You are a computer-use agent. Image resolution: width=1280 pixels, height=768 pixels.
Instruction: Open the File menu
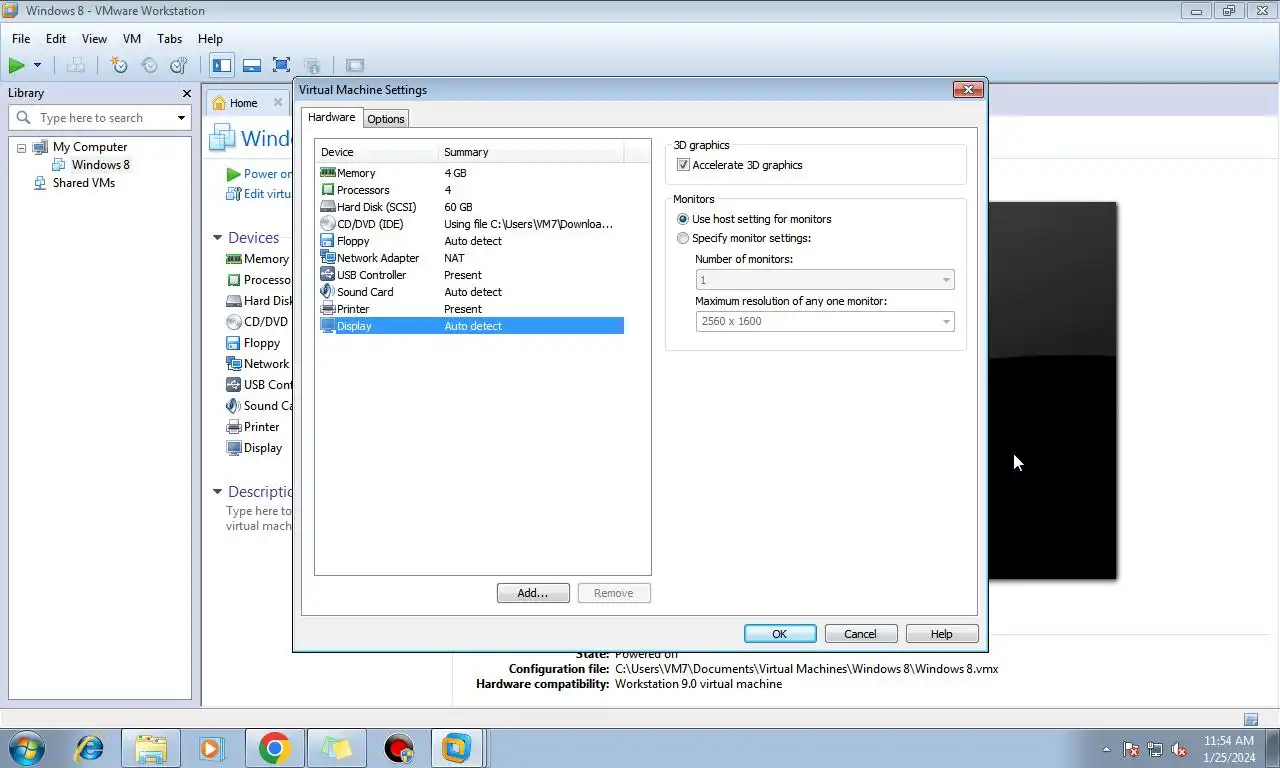[x=21, y=39]
